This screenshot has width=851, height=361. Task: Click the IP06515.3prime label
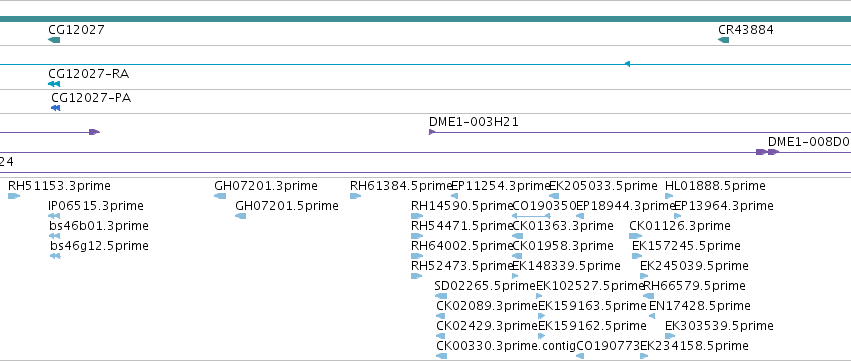[96, 206]
